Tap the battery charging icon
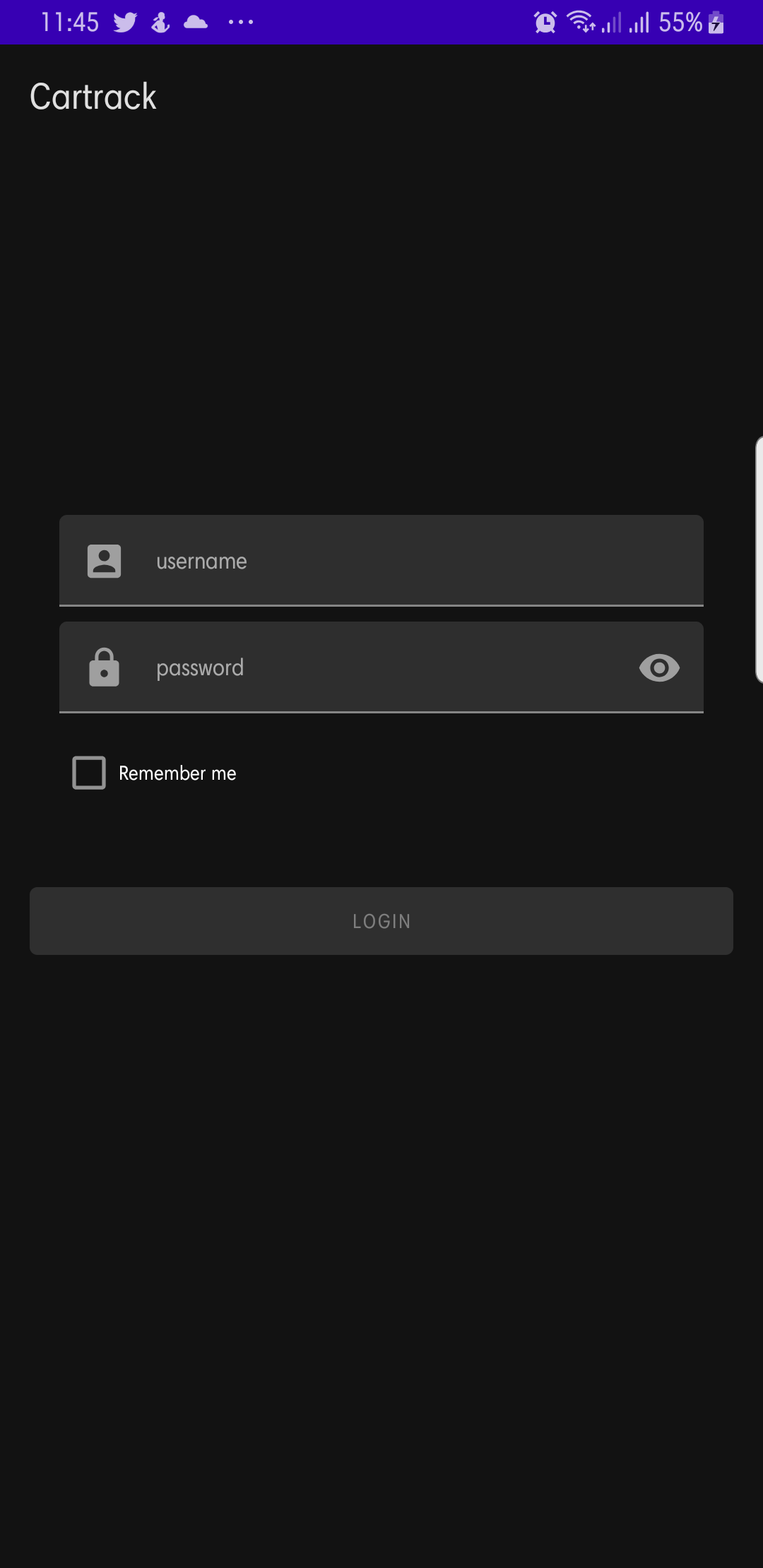Screen dimensions: 763x1568 (716, 23)
